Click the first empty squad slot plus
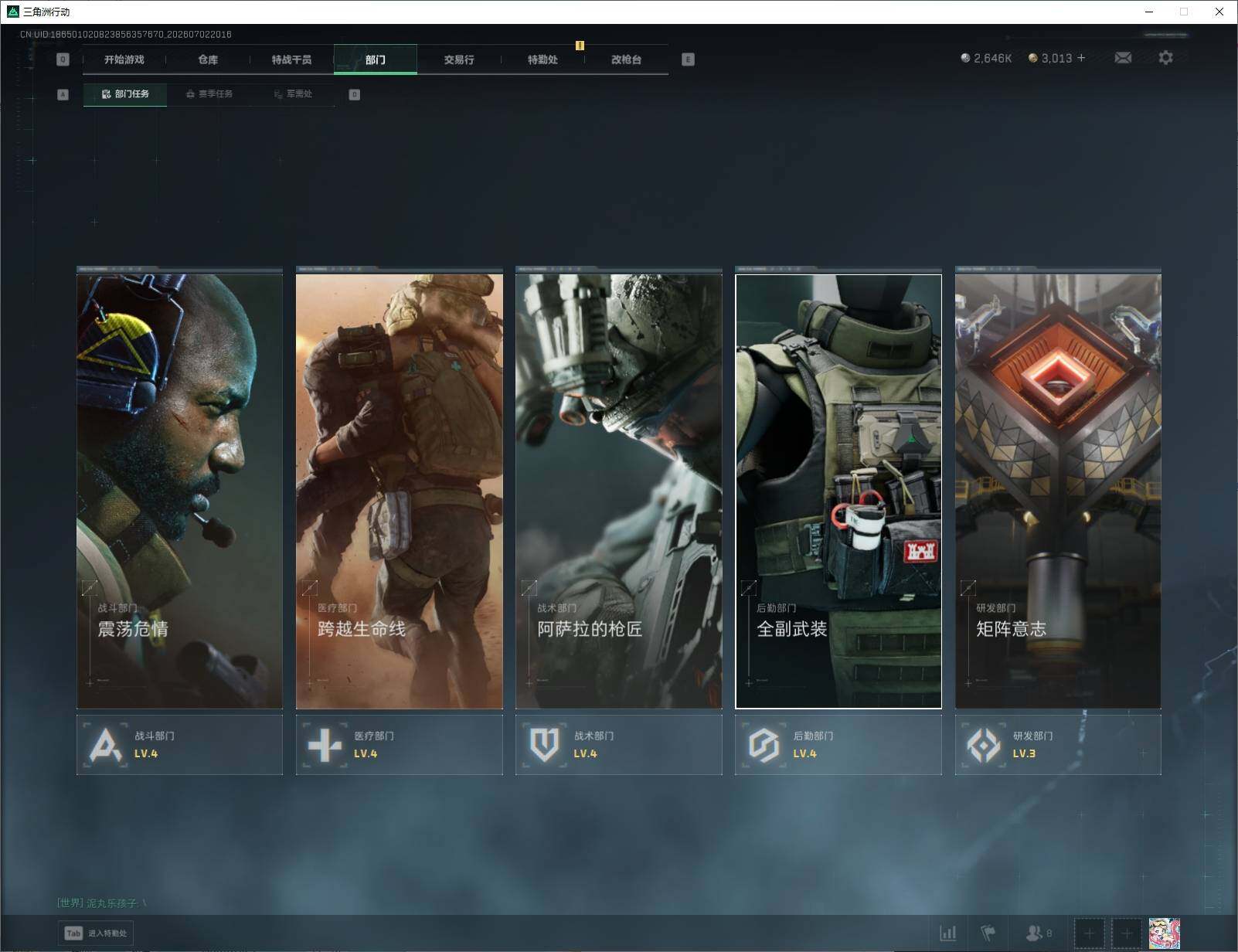Screen dimensions: 1238x952 point(1090,933)
